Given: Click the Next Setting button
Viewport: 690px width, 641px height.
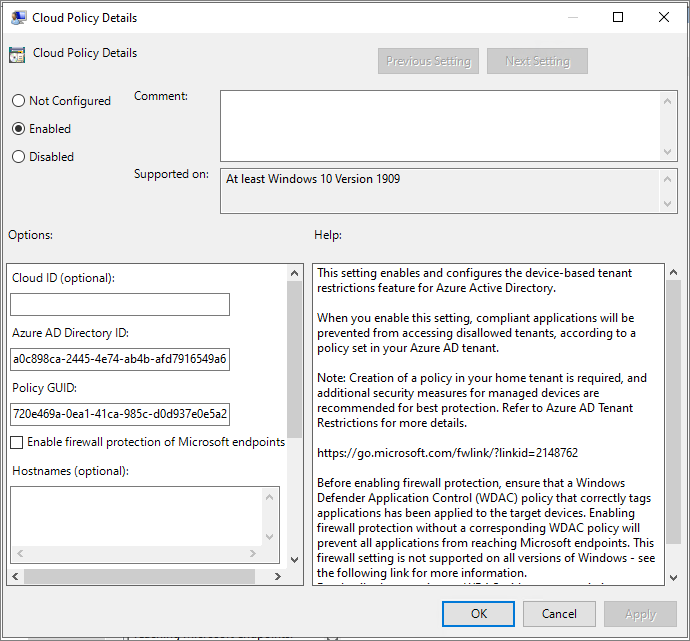Looking at the screenshot, I should pos(537,61).
